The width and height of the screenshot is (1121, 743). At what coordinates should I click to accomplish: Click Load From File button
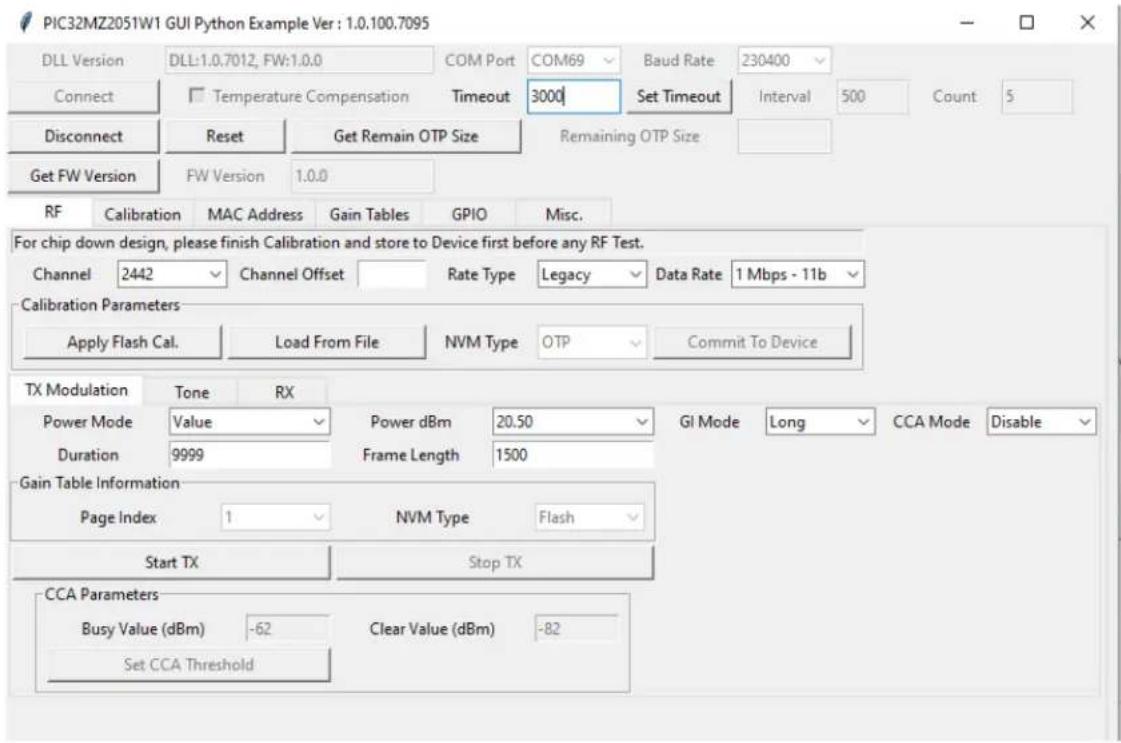click(326, 342)
